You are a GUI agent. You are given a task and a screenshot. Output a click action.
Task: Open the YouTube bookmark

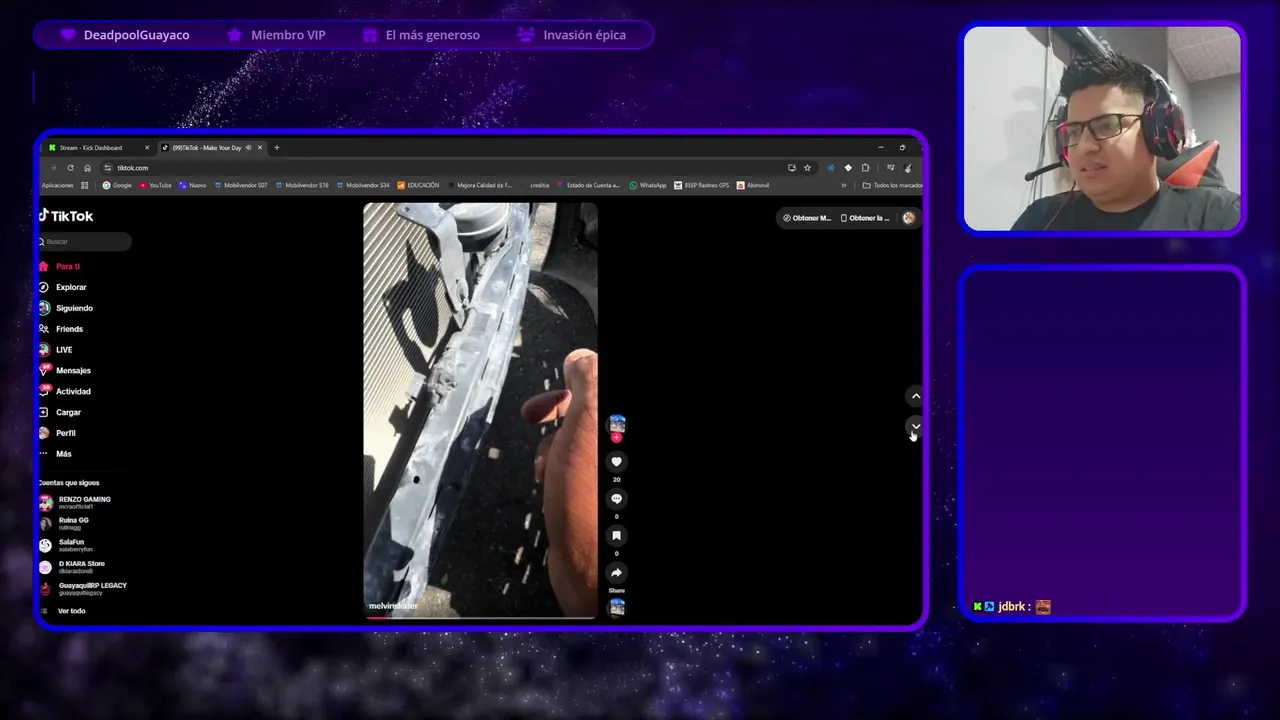(156, 185)
